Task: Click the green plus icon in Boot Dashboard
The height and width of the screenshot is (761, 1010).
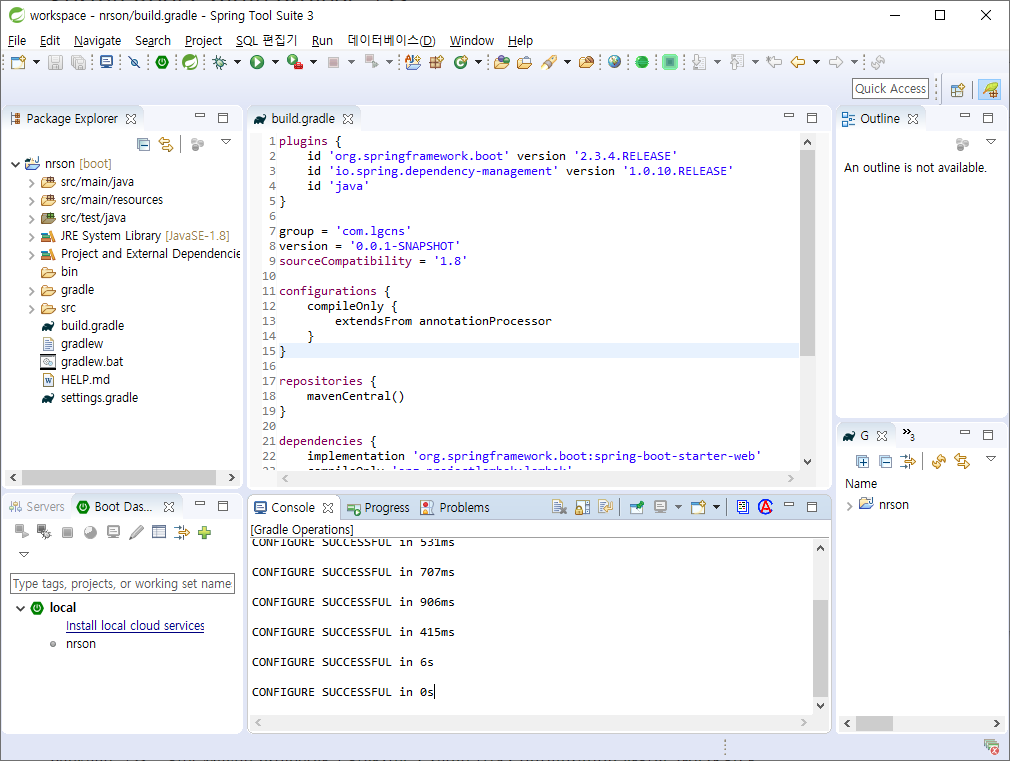Action: (x=205, y=532)
